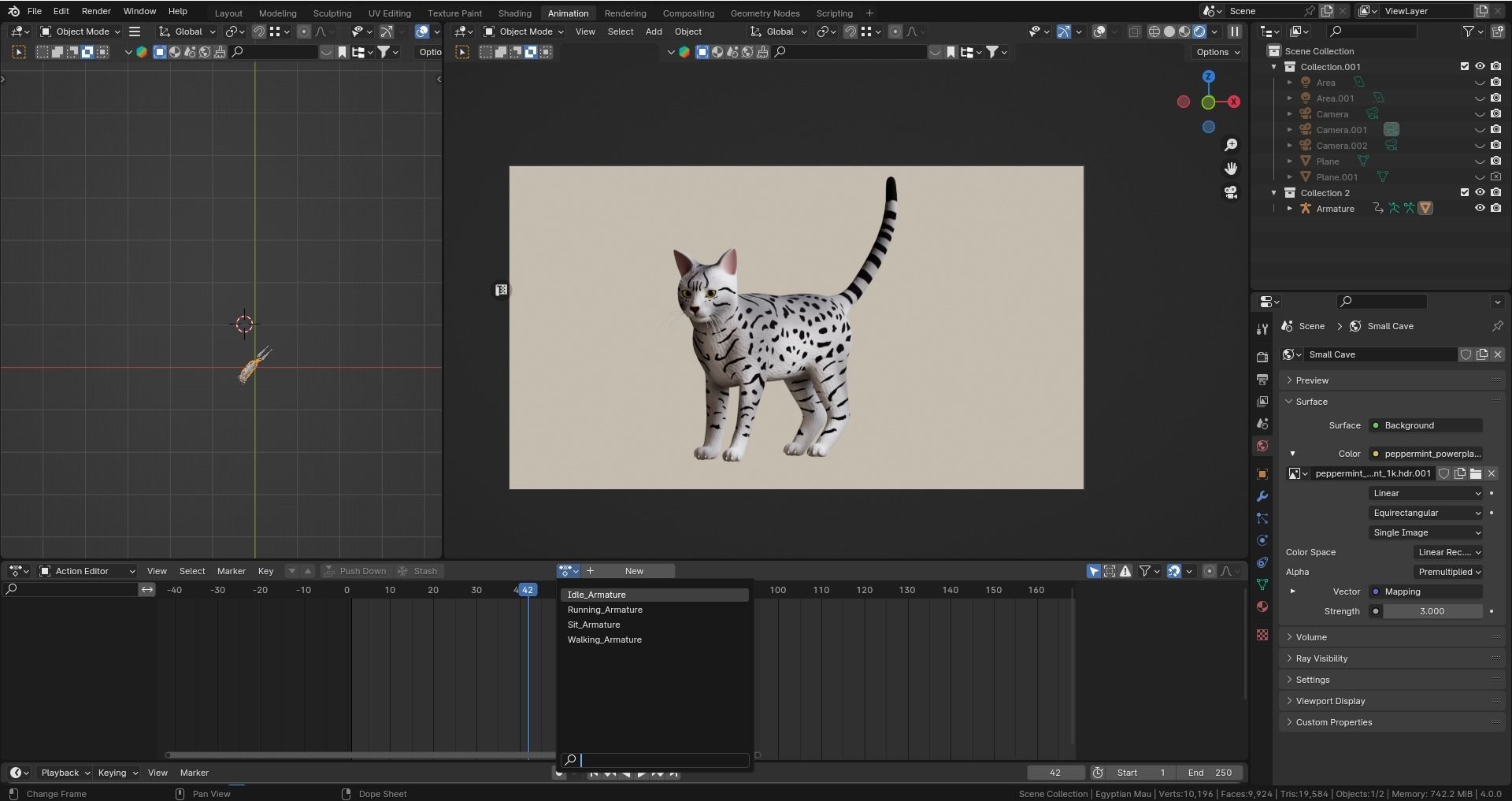Click the Background surface shader button
This screenshot has height=801, width=1512.
(1426, 425)
